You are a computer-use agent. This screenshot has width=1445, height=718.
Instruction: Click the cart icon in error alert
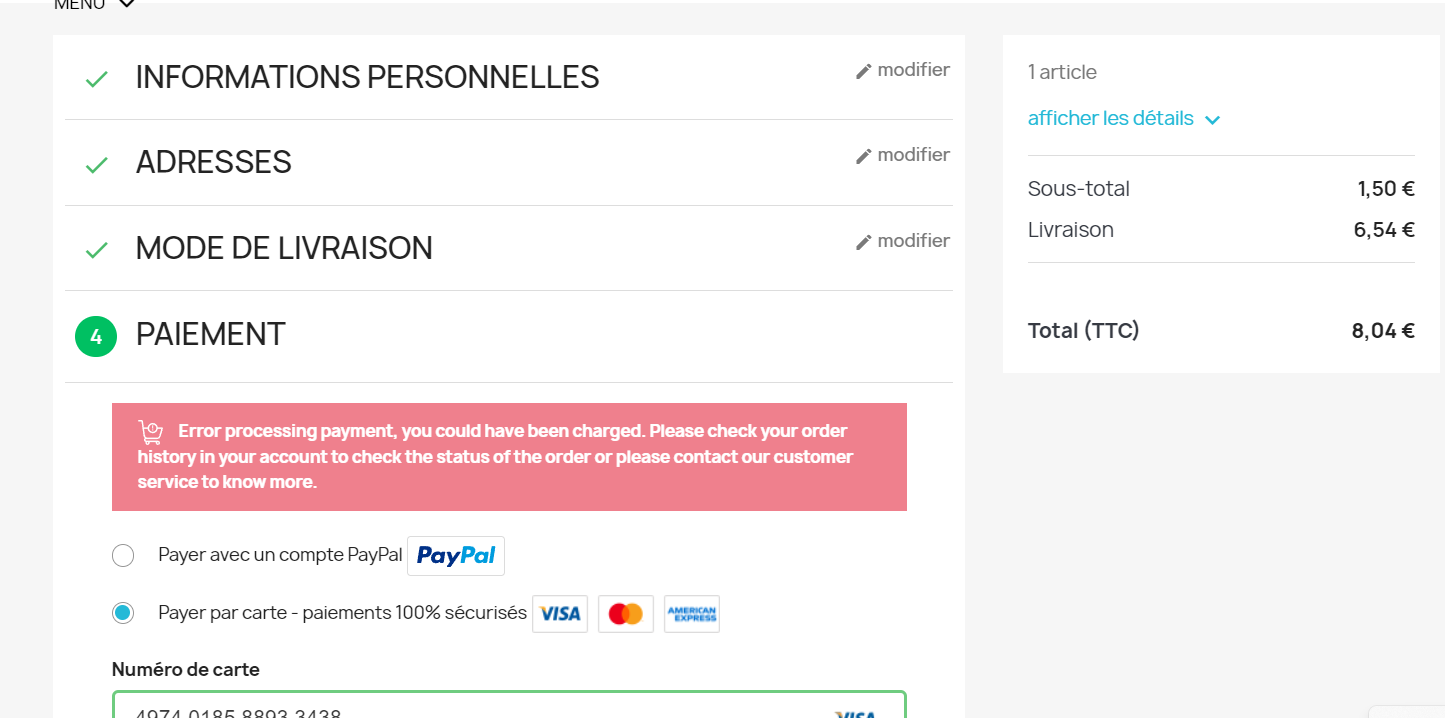[151, 432]
